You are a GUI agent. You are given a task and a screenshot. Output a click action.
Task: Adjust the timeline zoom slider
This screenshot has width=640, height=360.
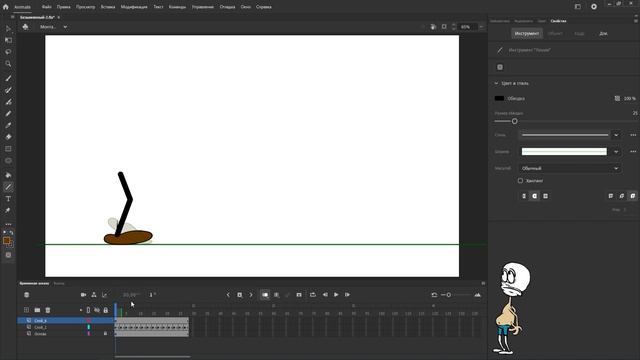point(448,295)
